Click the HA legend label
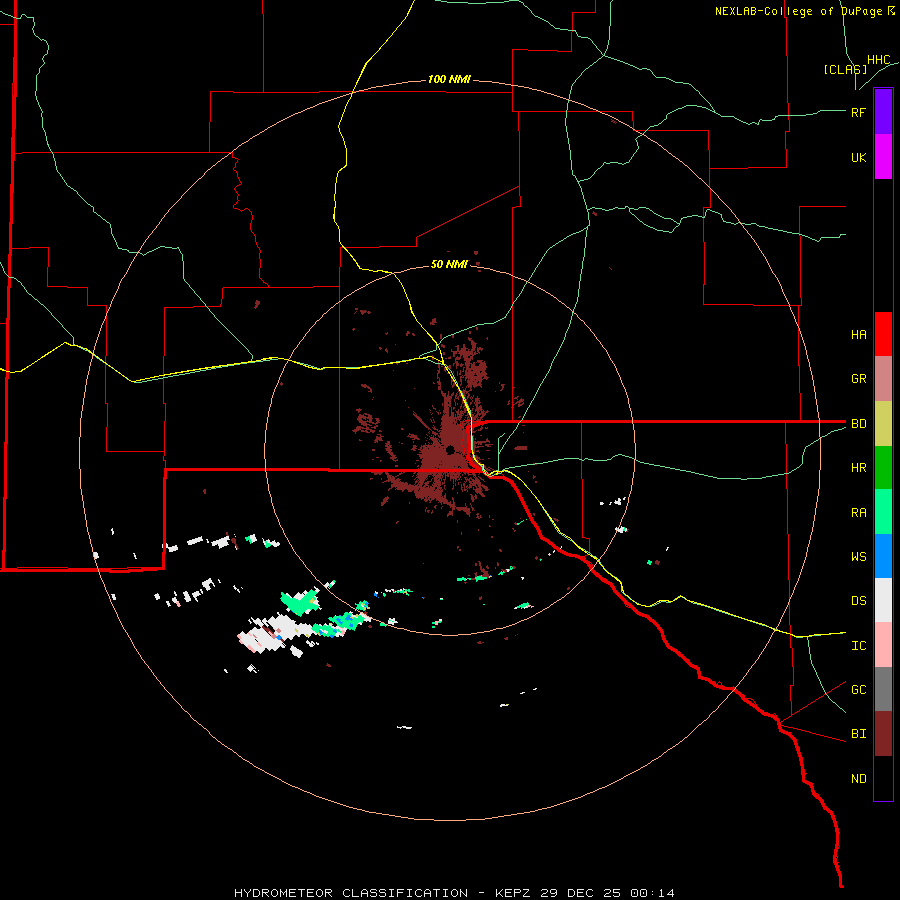The image size is (900, 900). point(858,335)
